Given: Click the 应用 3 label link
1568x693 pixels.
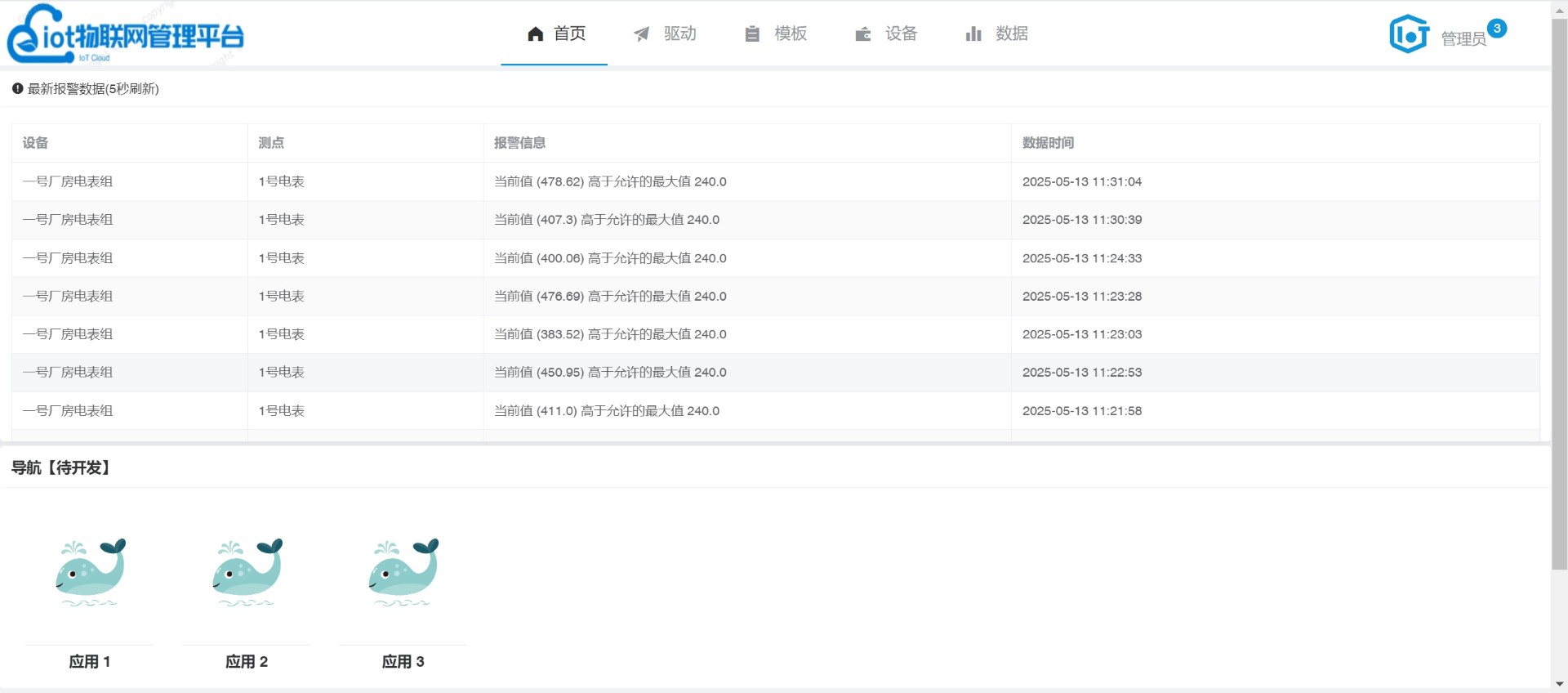Looking at the screenshot, I should point(403,662).
